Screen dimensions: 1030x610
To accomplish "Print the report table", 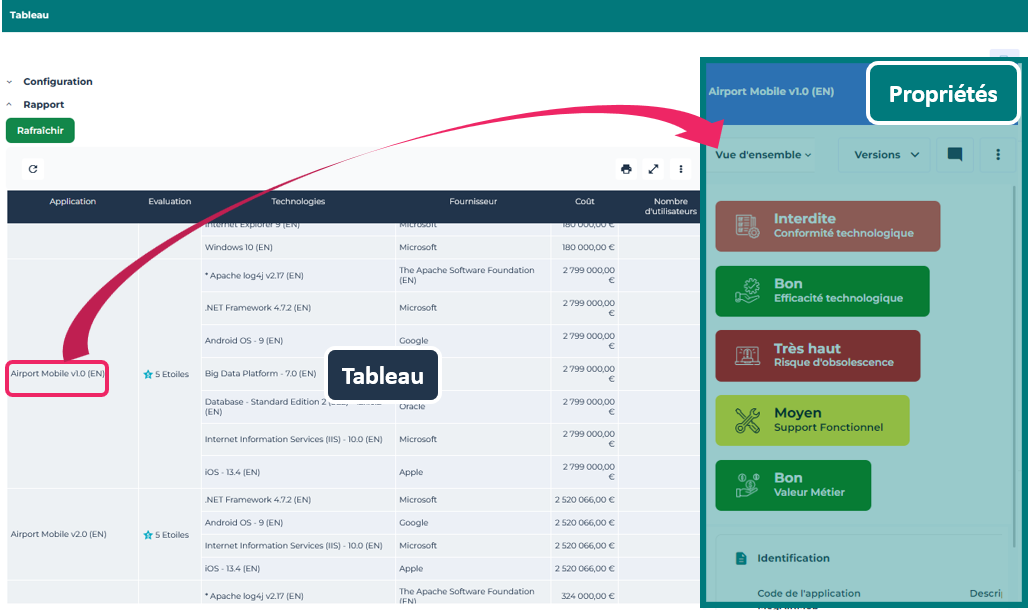I will (626, 169).
